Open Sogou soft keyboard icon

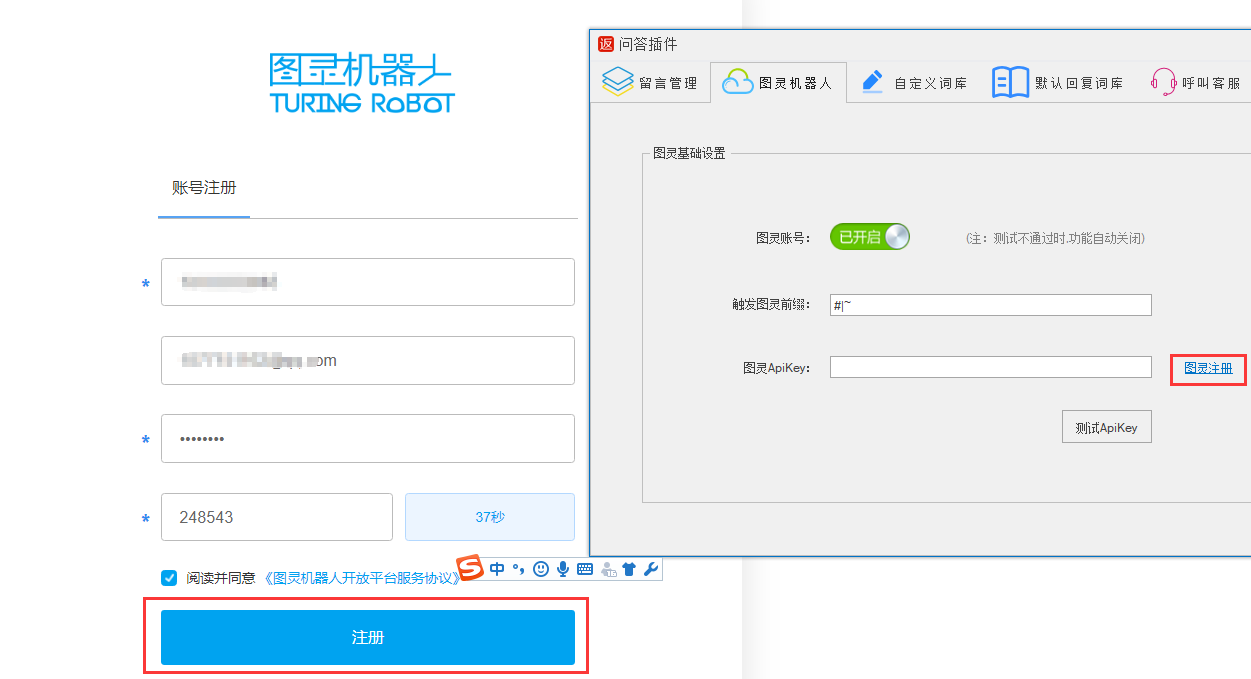pos(585,569)
